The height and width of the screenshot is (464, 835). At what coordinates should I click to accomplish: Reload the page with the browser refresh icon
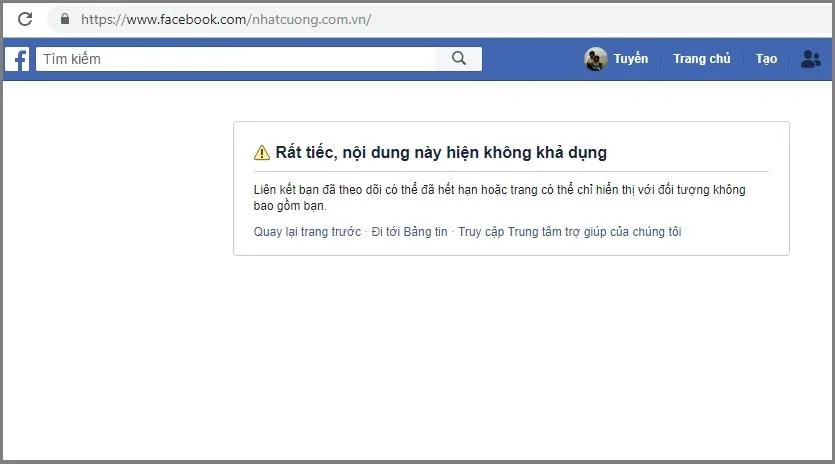25,19
